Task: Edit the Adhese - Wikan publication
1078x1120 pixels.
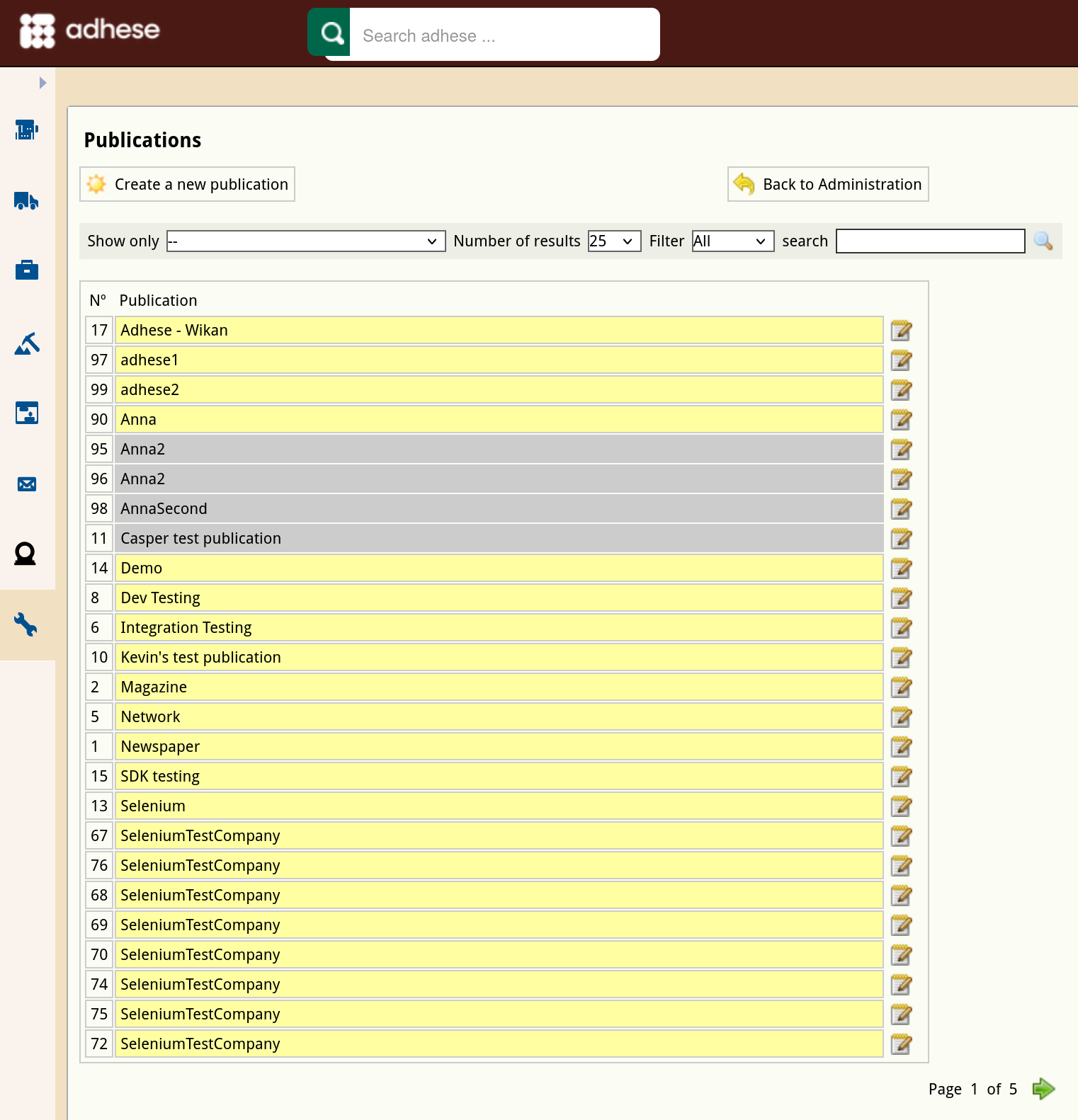Action: 901,330
